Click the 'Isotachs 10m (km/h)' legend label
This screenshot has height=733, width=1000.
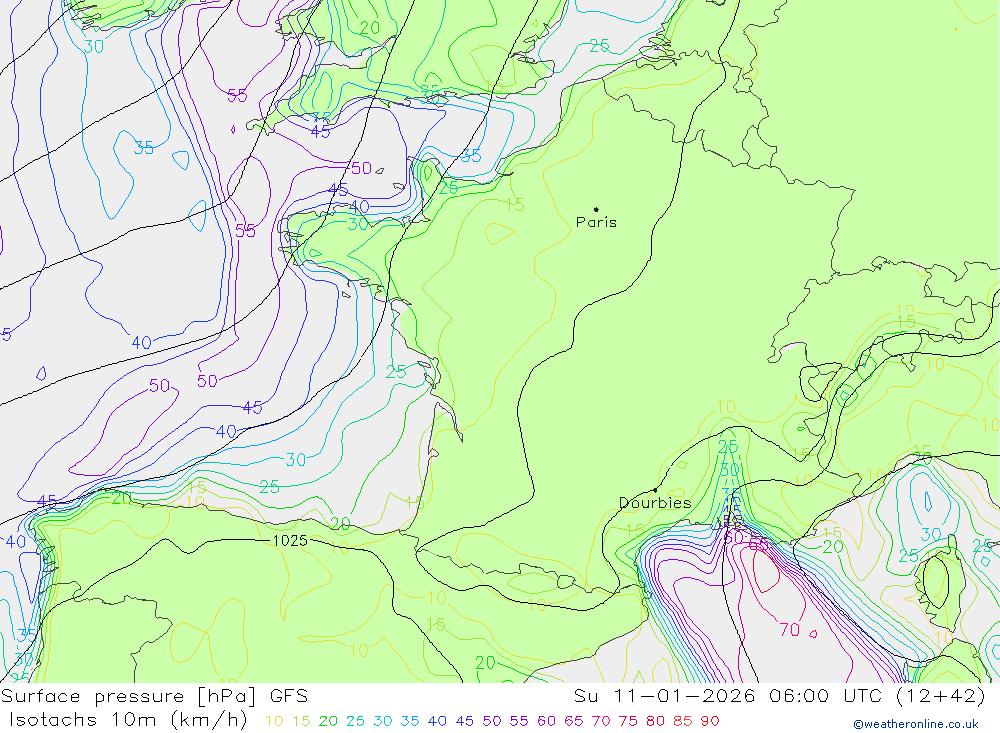(x=128, y=720)
